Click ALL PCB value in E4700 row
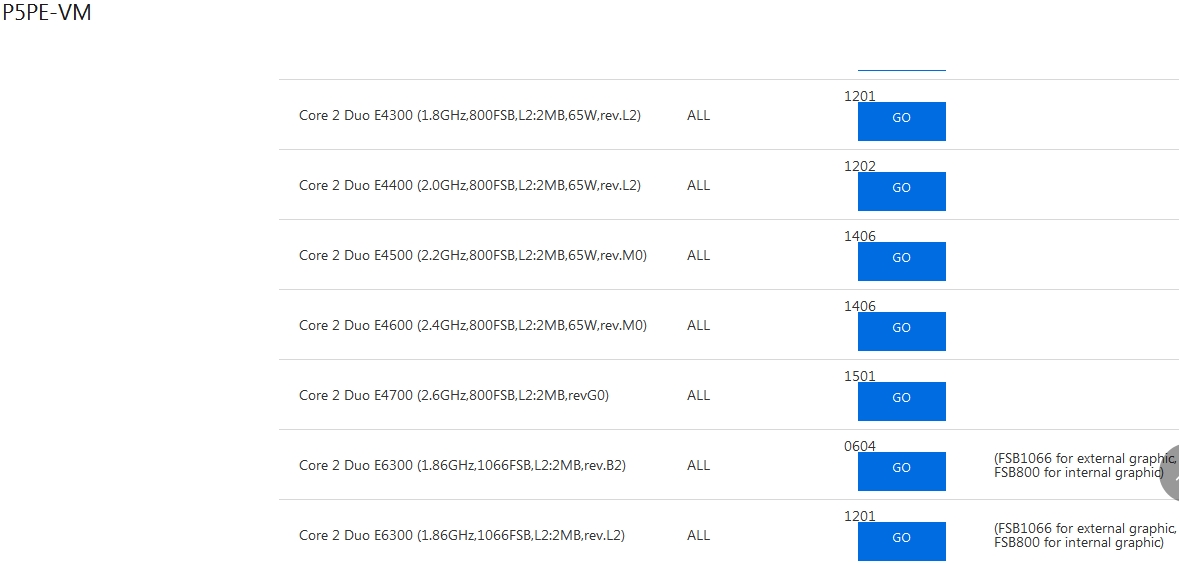This screenshot has width=1179, height=563. (699, 395)
